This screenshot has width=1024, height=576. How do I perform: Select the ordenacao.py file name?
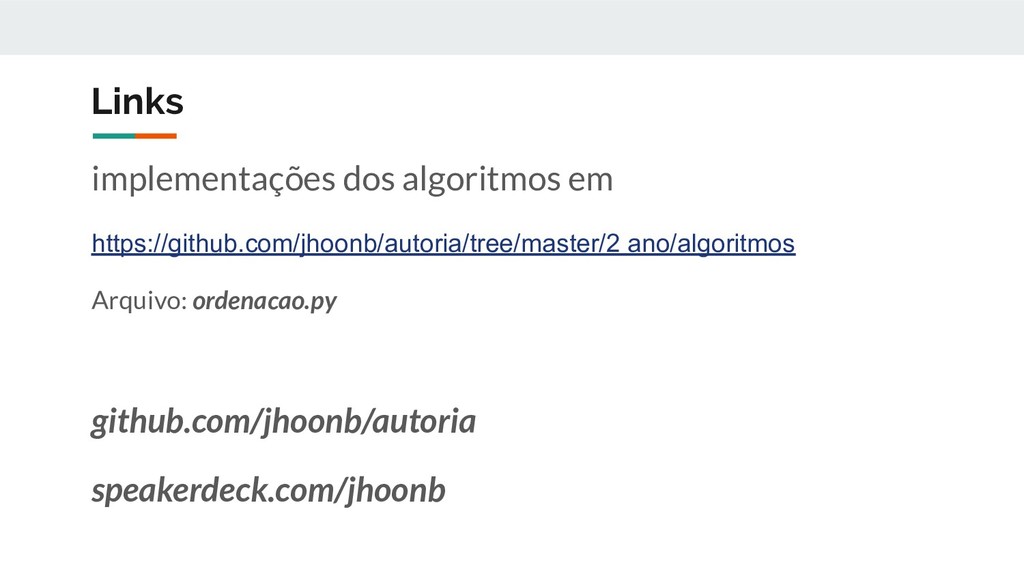tap(264, 301)
